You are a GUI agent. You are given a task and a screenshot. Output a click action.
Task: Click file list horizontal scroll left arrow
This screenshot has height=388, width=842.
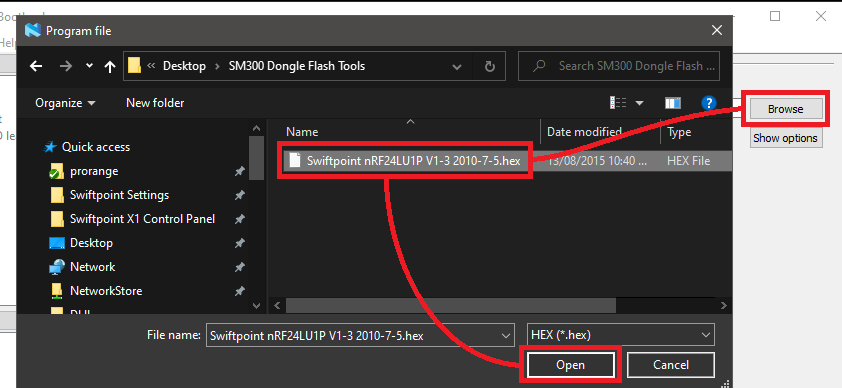(278, 305)
